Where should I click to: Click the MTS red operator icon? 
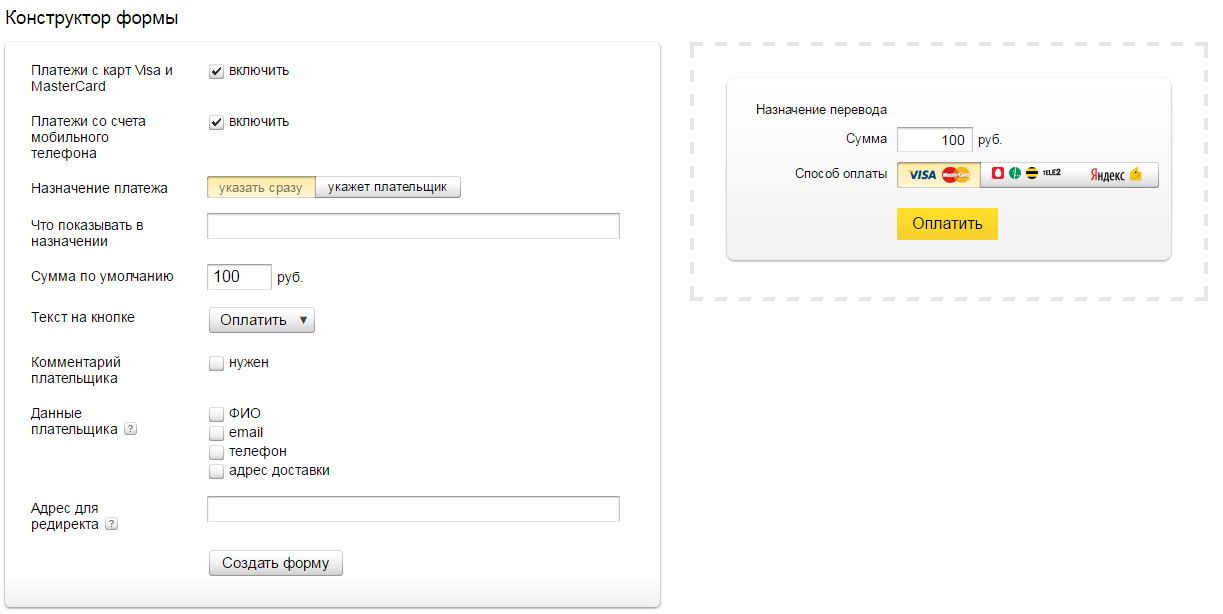pyautogui.click(x=997, y=174)
